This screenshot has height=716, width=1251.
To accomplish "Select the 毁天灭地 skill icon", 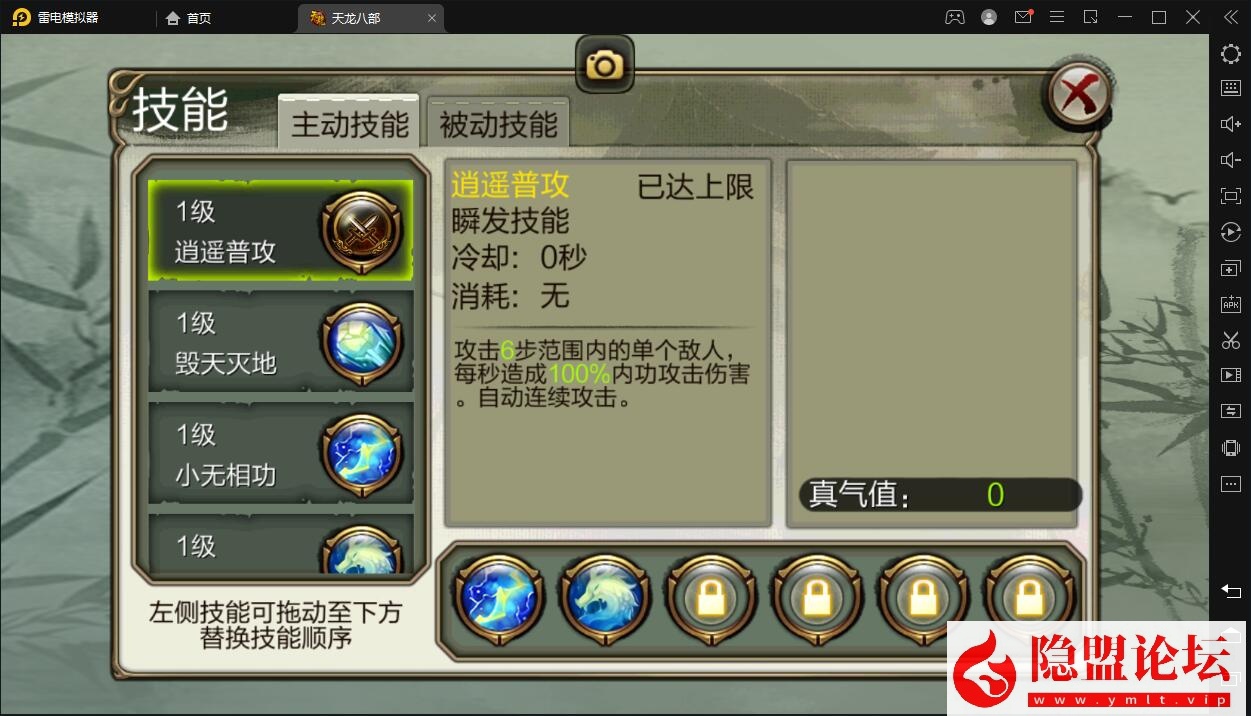I will click(362, 342).
